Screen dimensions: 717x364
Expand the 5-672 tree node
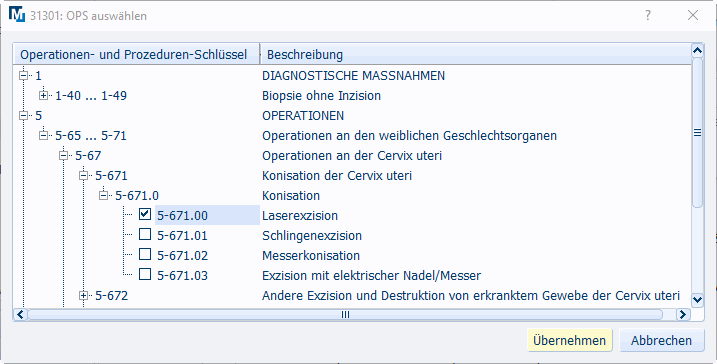click(83, 295)
